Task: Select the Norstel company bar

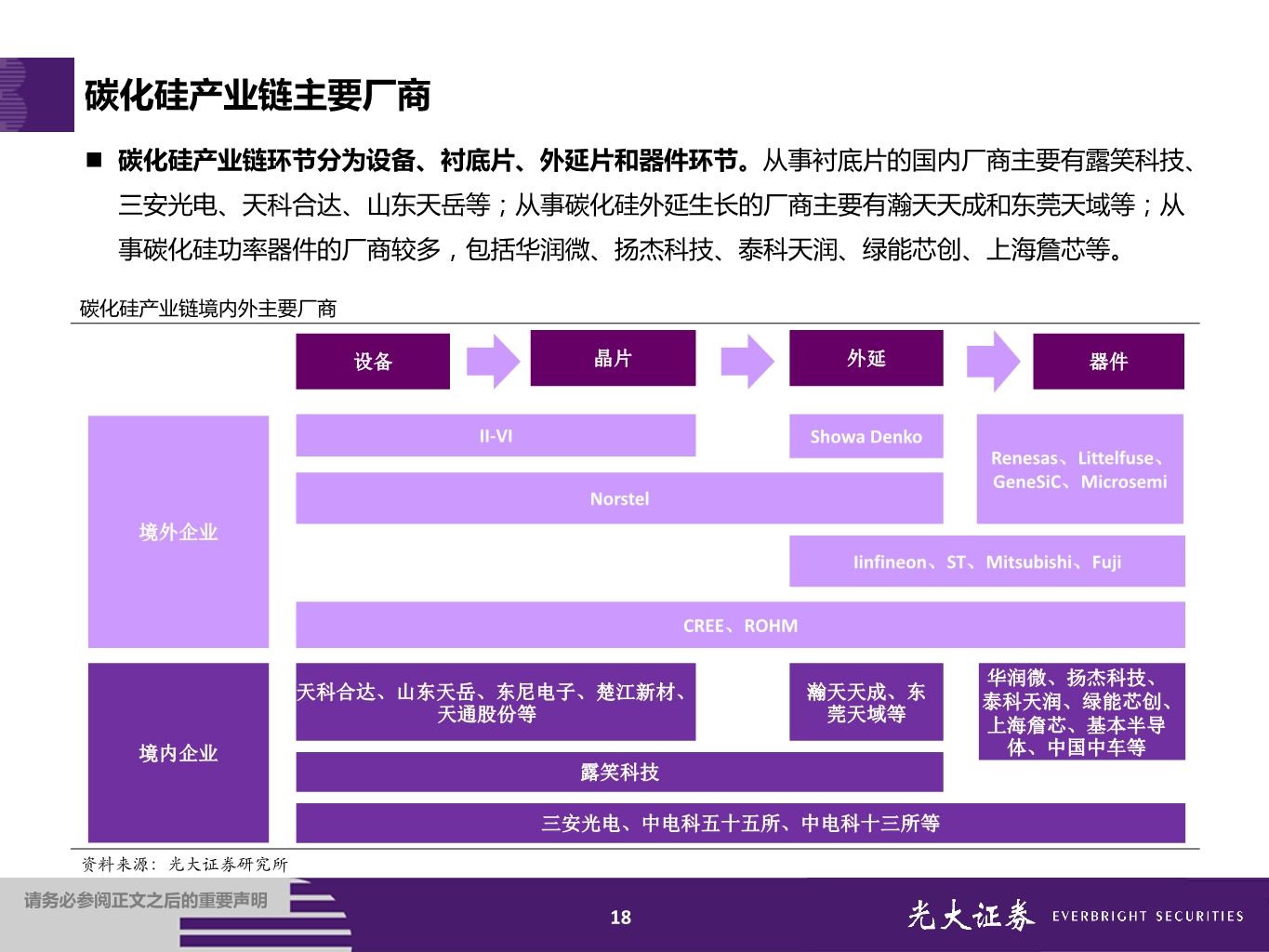Action: [x=619, y=498]
